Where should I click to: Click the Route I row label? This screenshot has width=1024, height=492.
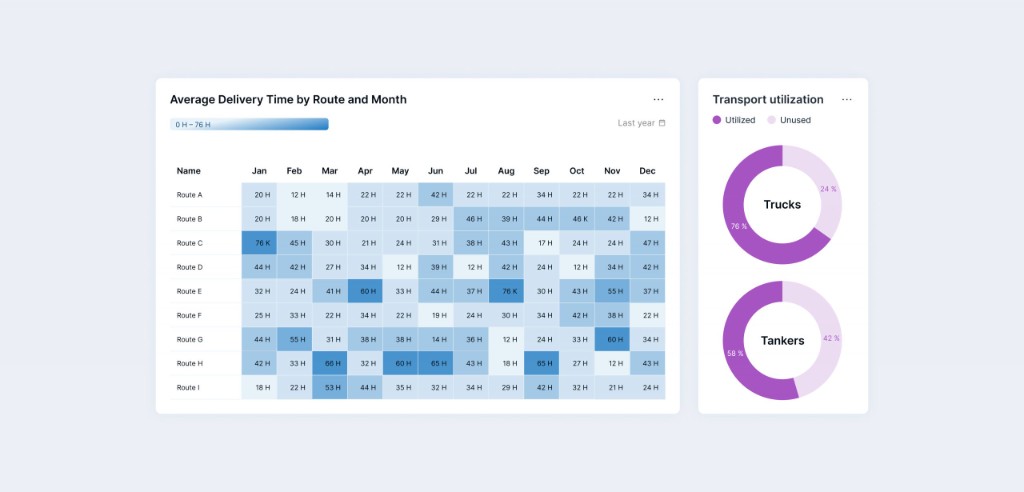(189, 387)
